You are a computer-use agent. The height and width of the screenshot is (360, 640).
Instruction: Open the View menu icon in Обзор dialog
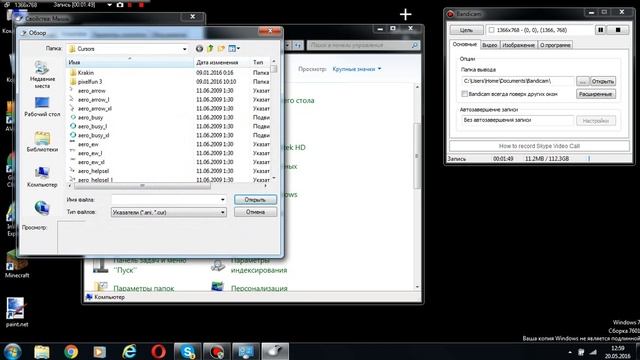pyautogui.click(x=234, y=49)
